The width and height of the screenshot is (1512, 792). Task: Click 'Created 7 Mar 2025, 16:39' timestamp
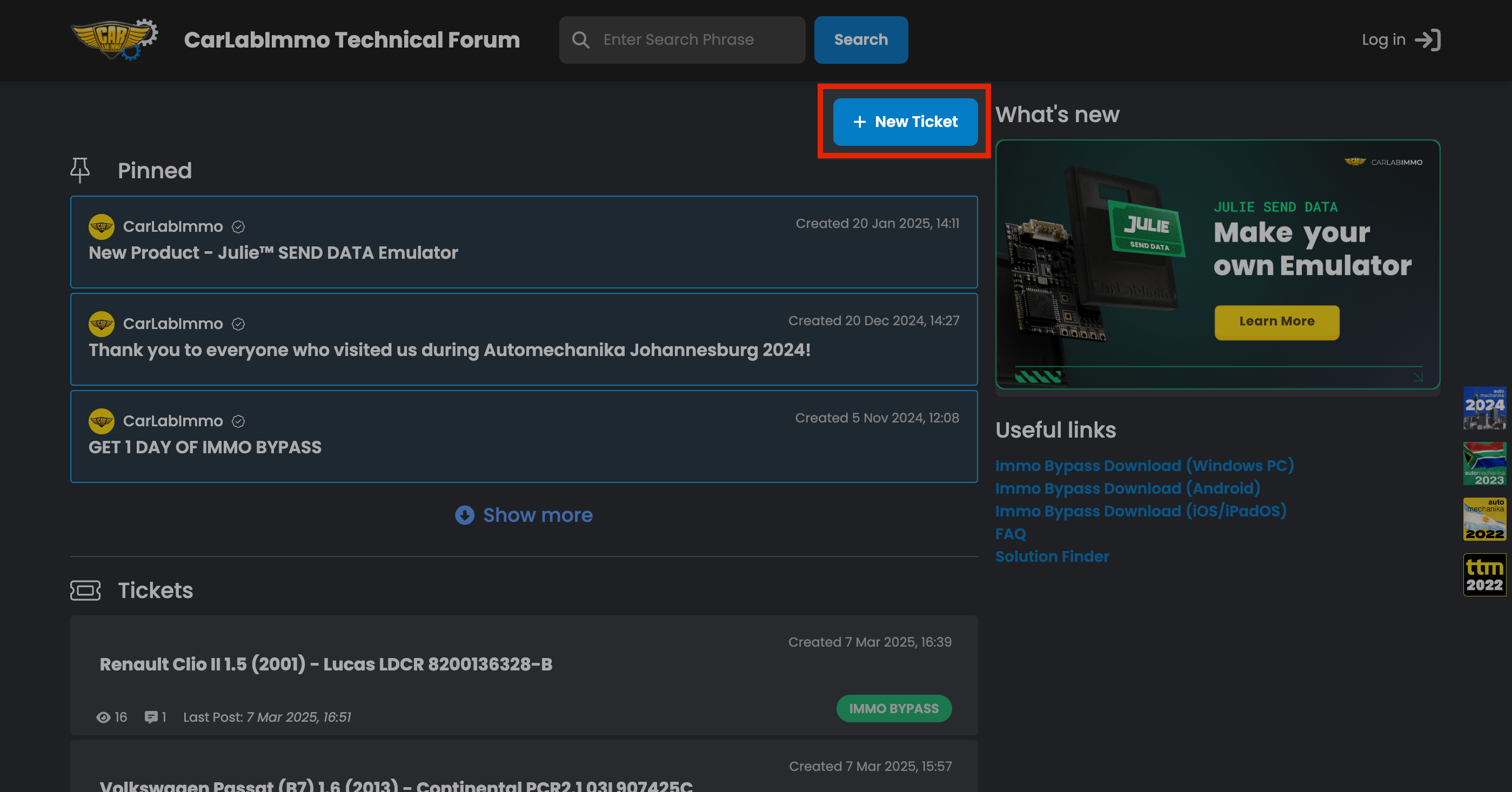[870, 642]
